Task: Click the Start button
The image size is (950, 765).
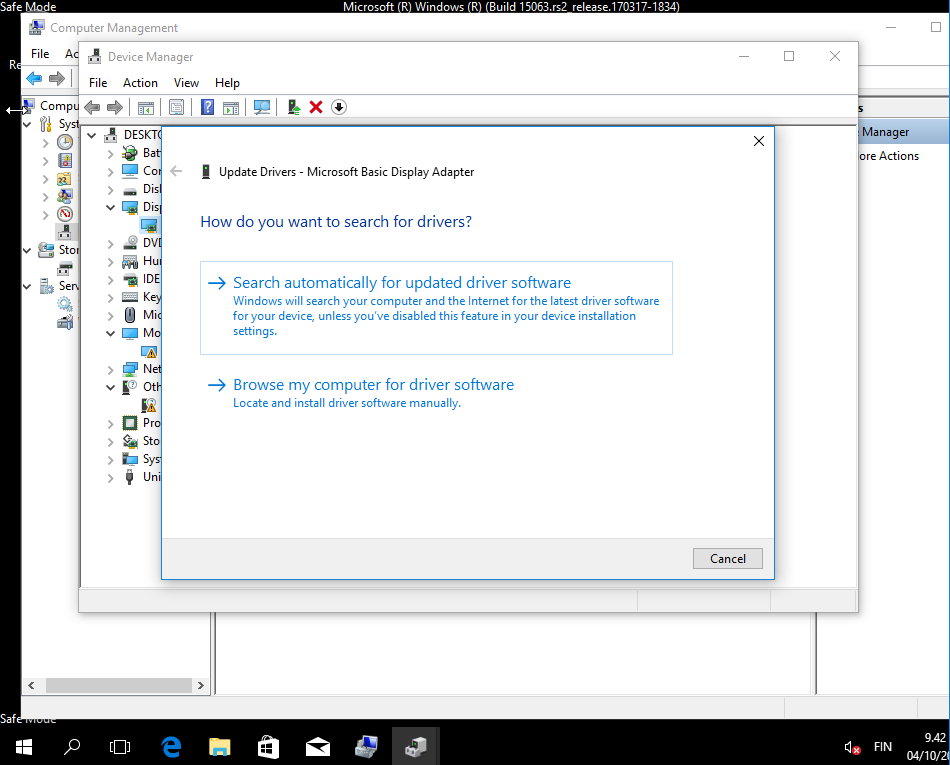Action: [24, 747]
